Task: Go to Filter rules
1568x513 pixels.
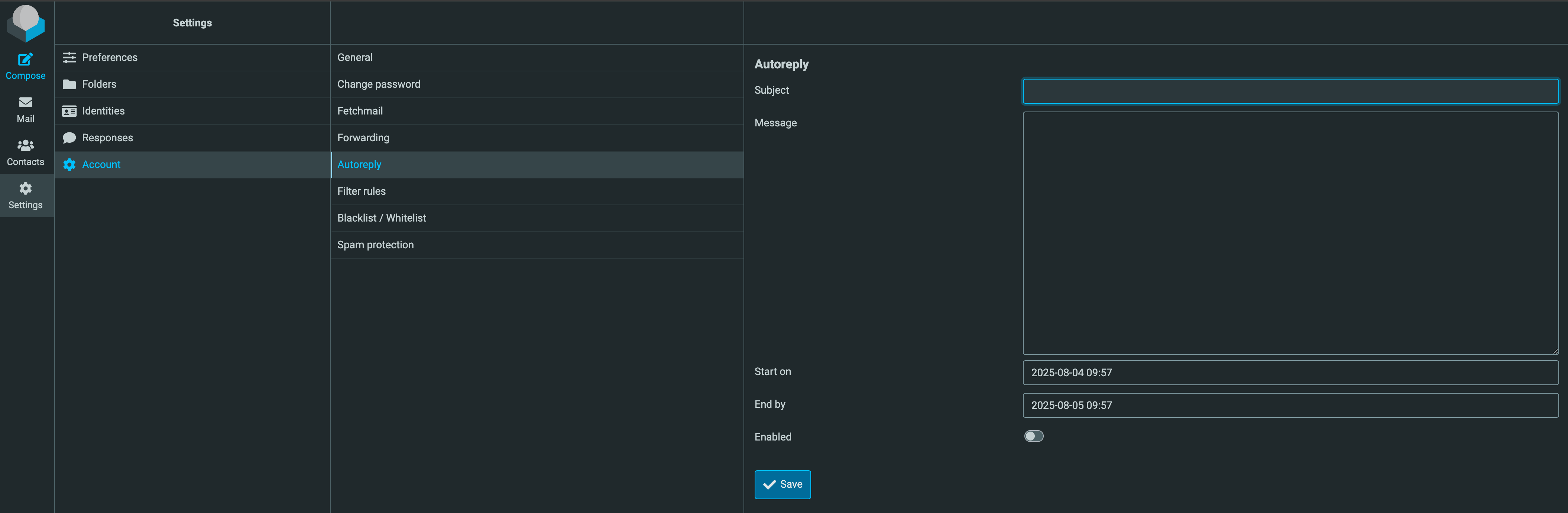Action: (361, 191)
